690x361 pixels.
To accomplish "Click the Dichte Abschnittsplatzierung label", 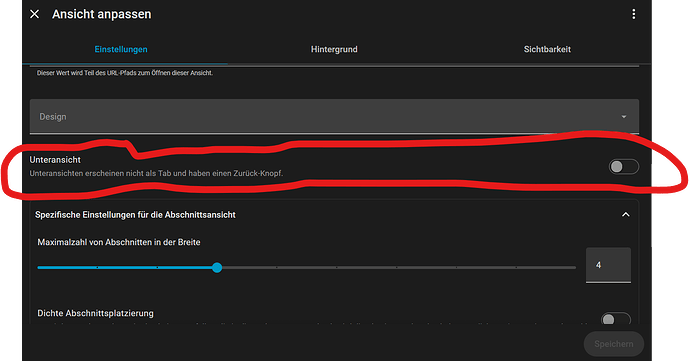I will [95, 313].
